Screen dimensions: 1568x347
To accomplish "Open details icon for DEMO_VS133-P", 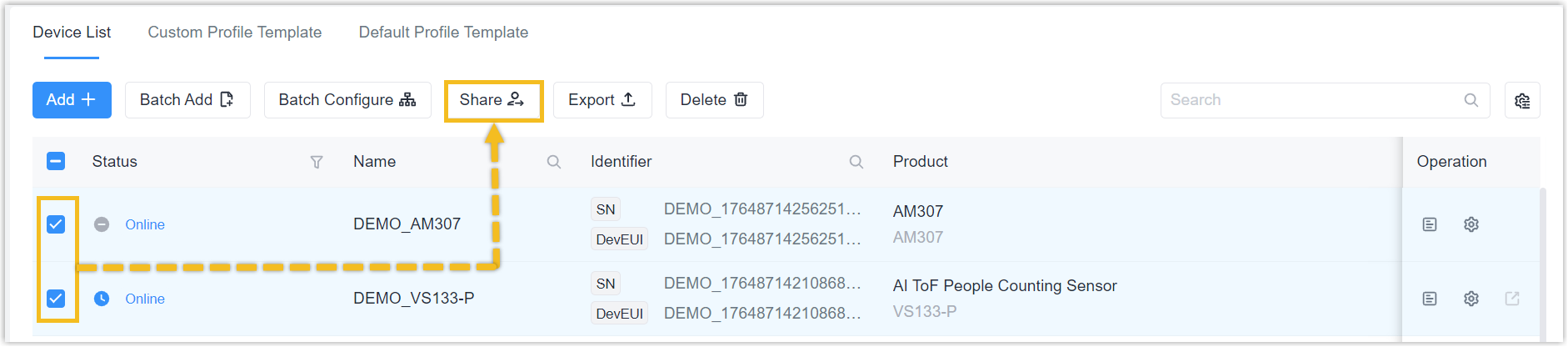I will coord(1430,299).
